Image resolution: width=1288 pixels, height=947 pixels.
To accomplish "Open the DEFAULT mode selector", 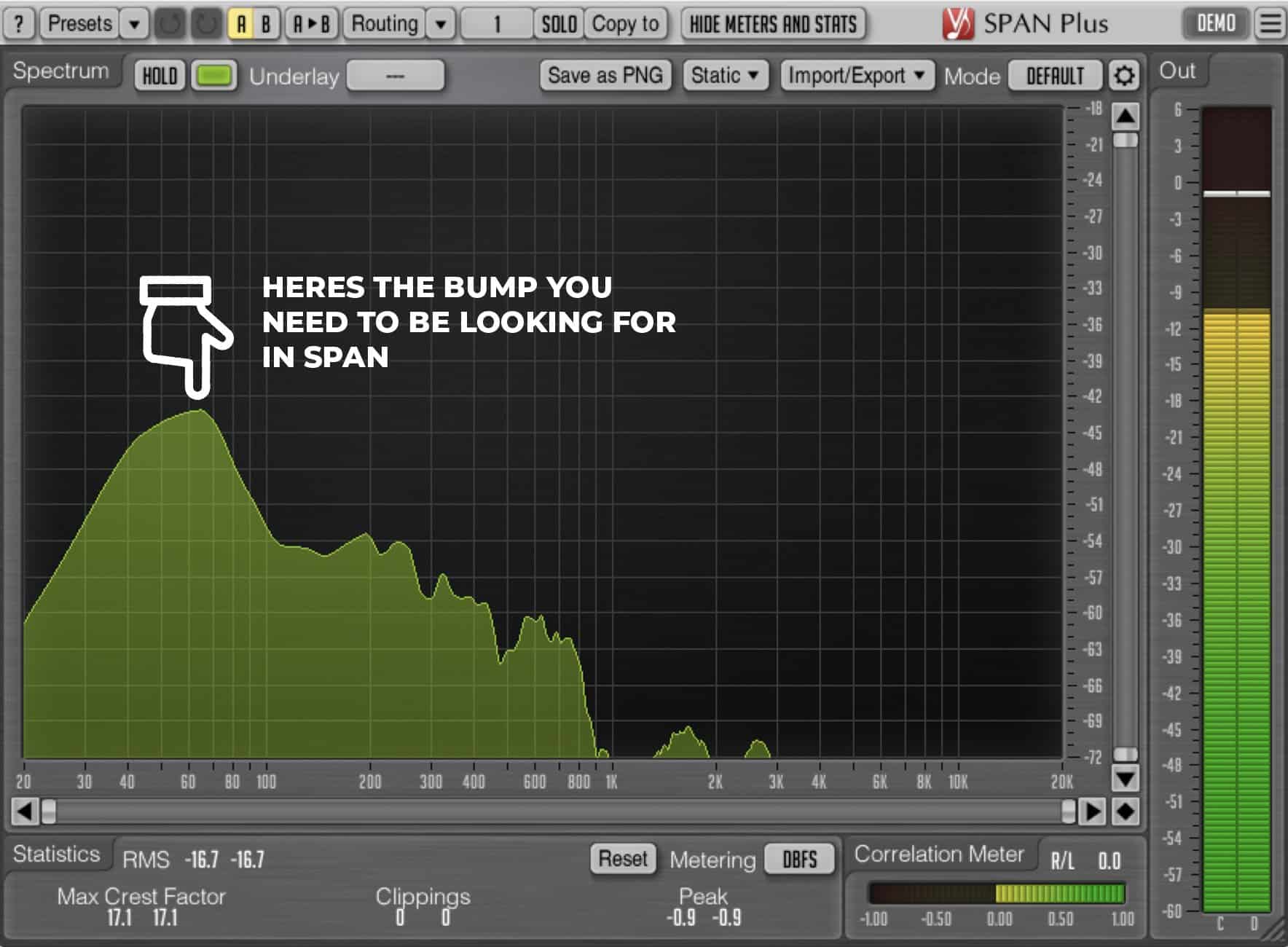I will click(x=1055, y=76).
